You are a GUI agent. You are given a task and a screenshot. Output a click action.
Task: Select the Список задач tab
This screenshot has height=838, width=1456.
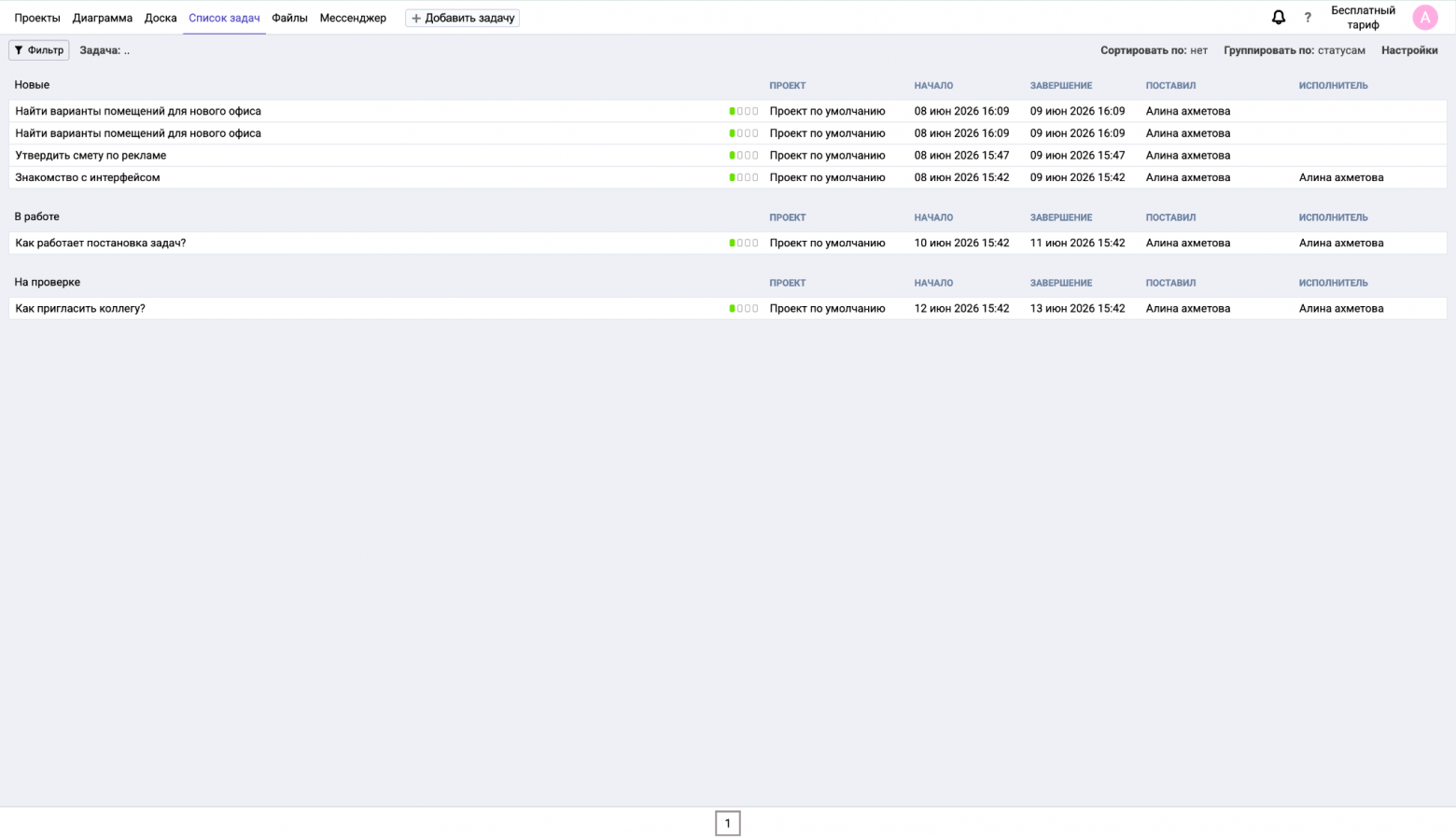(x=224, y=18)
